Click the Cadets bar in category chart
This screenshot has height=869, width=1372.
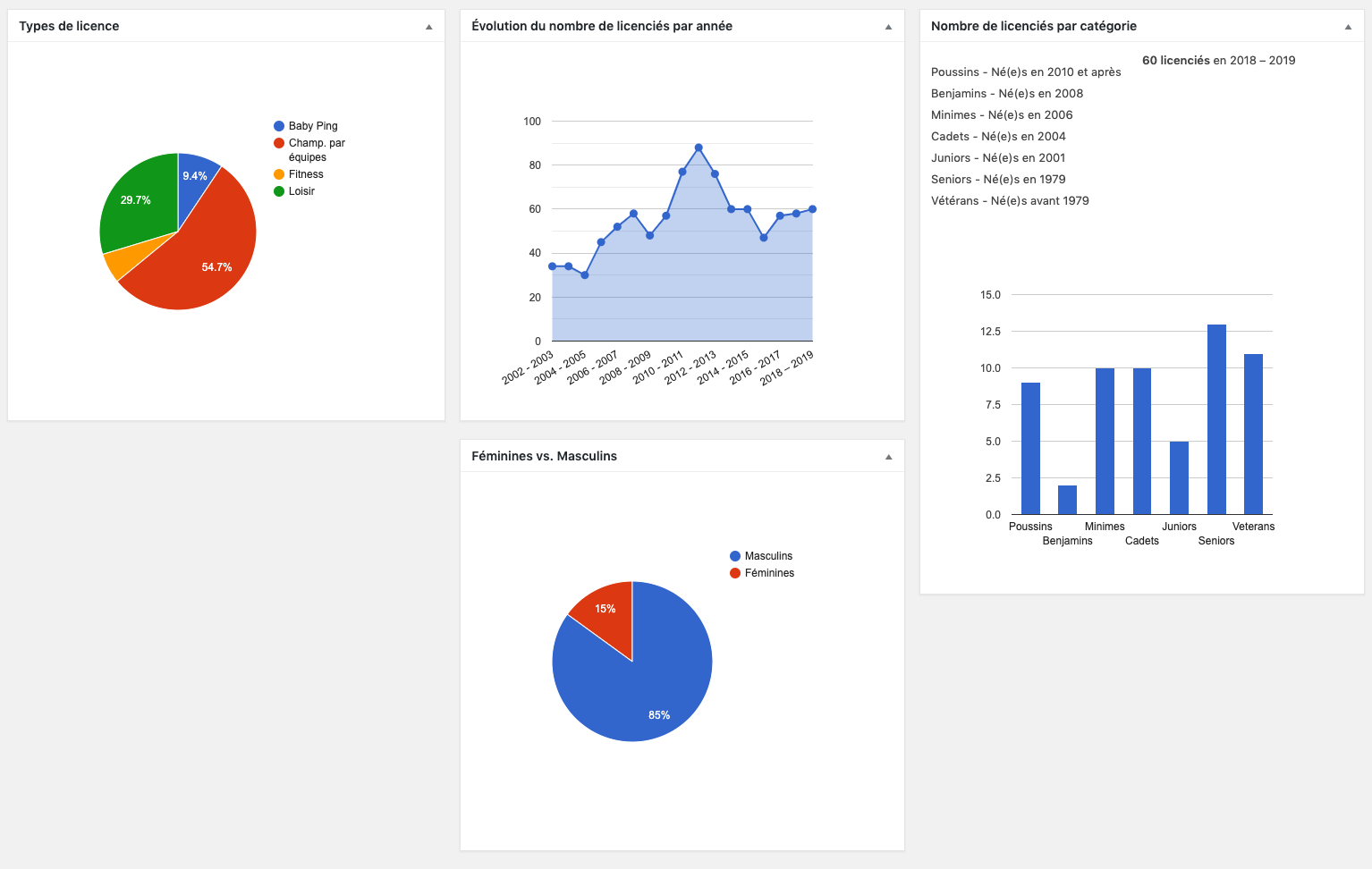1142,441
